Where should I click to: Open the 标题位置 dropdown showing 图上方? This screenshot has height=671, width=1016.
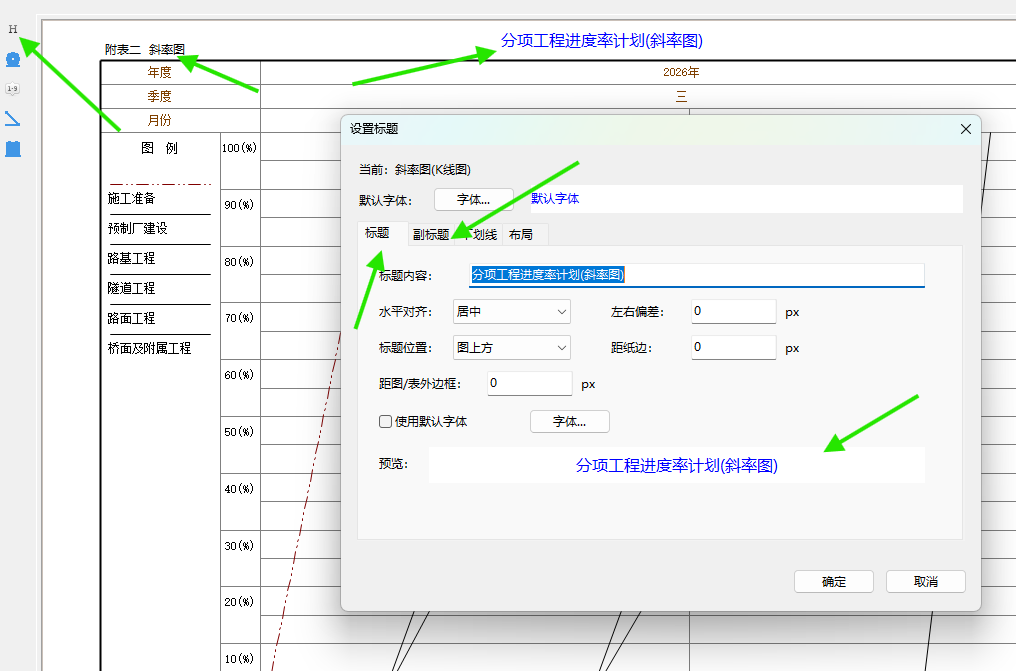512,348
